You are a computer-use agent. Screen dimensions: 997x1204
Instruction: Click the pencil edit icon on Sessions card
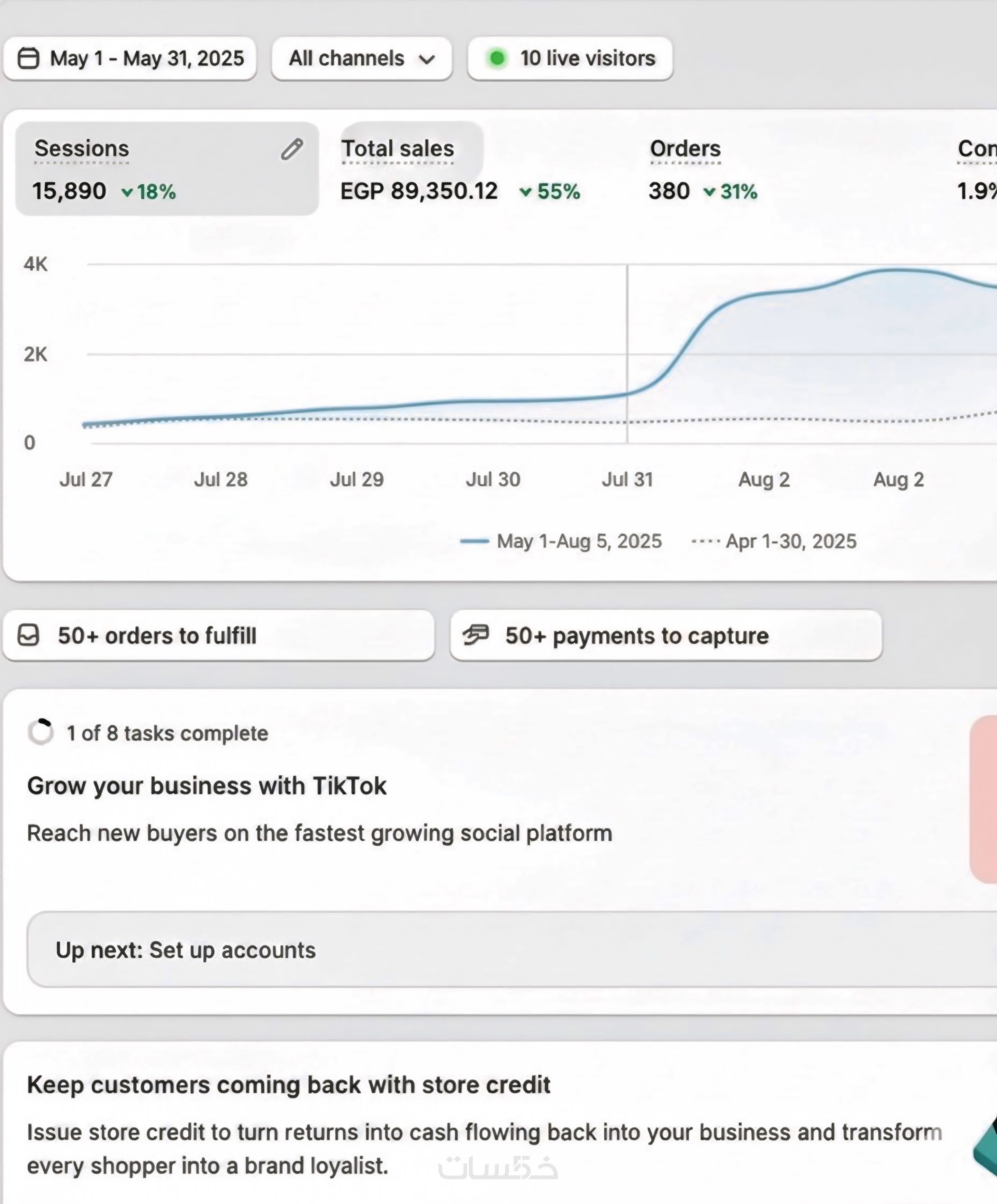point(292,149)
